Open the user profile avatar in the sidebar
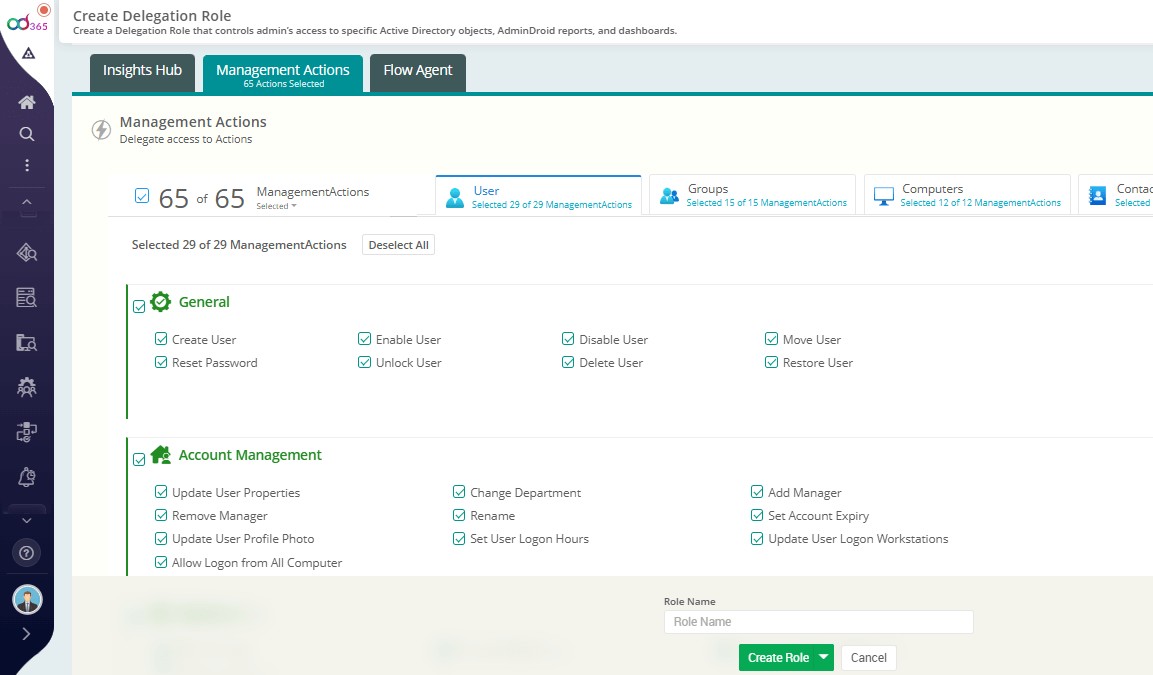 coord(26,599)
